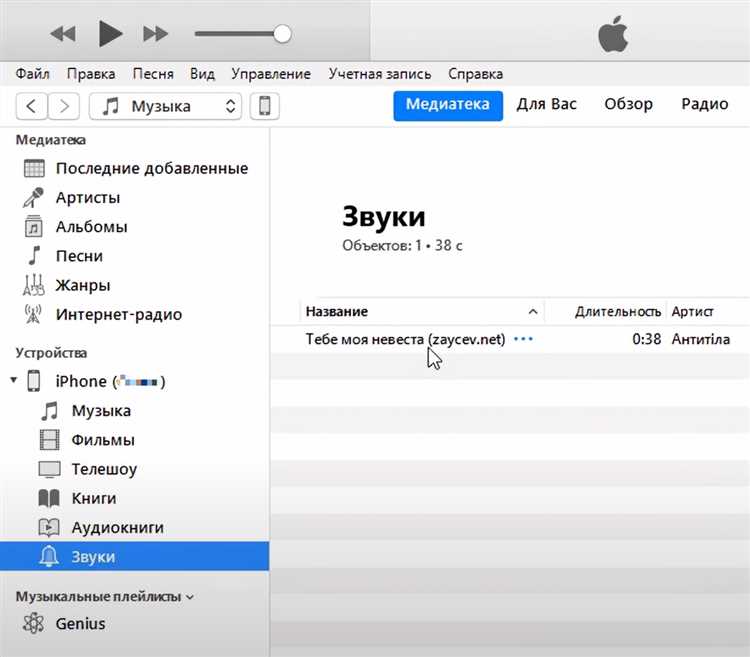Go back with the left arrow button
Screen dimensions: 750x657
click(32, 106)
